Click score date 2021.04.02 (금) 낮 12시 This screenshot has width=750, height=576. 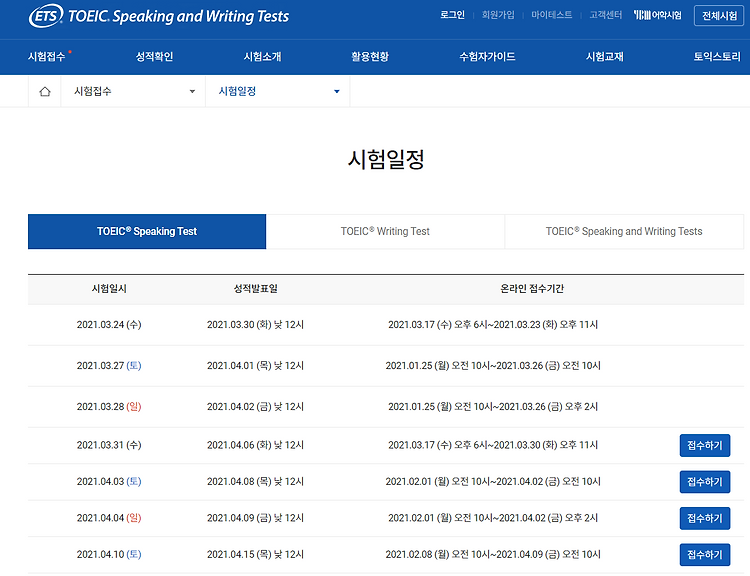255,407
